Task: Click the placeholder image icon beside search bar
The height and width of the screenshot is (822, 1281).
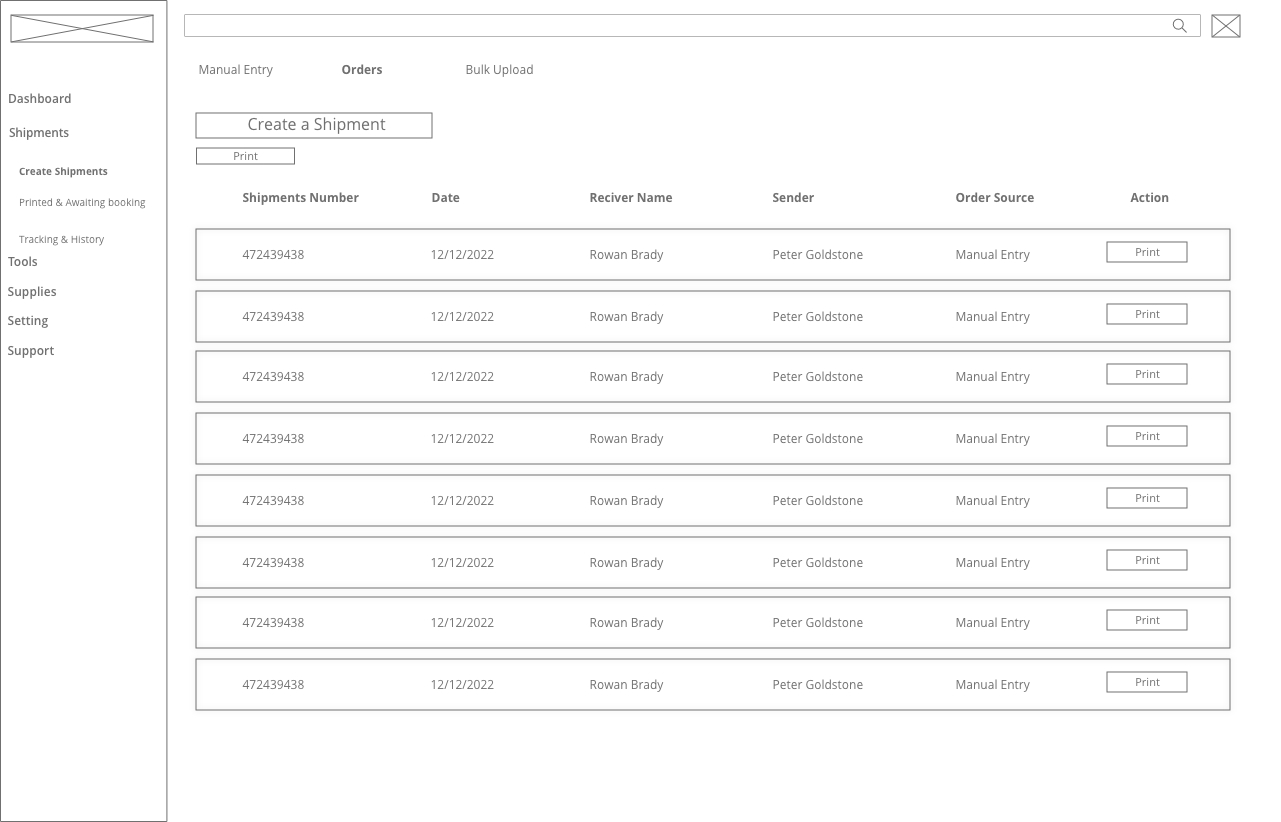Action: point(1226,26)
